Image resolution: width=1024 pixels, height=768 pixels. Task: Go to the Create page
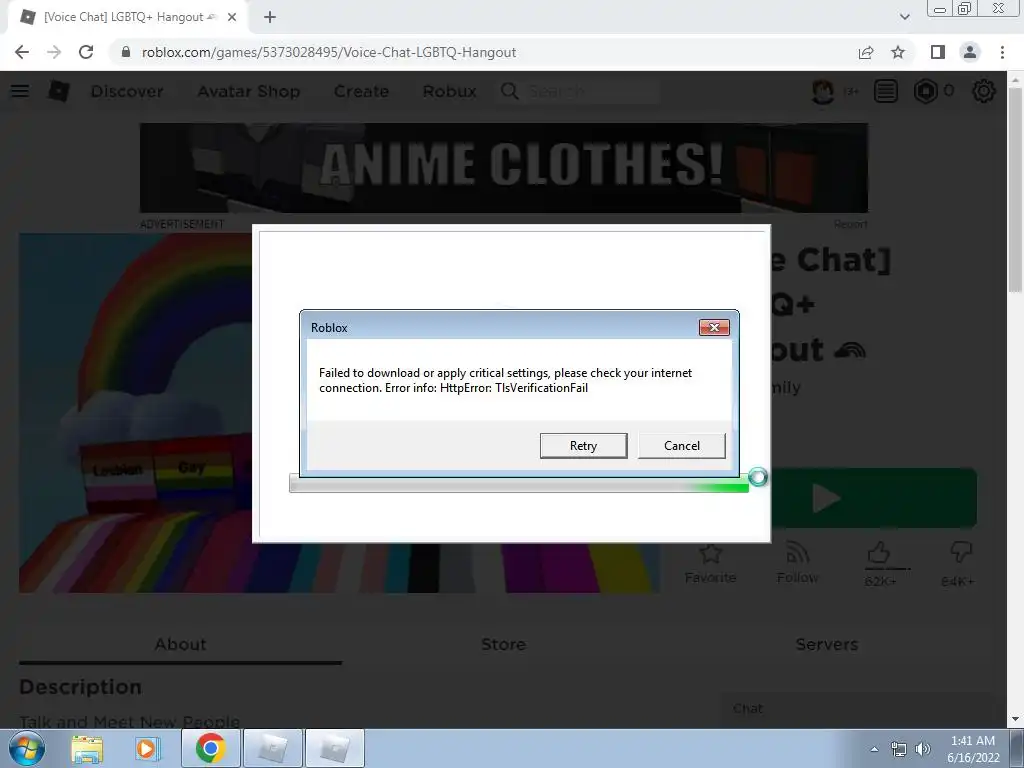click(361, 91)
